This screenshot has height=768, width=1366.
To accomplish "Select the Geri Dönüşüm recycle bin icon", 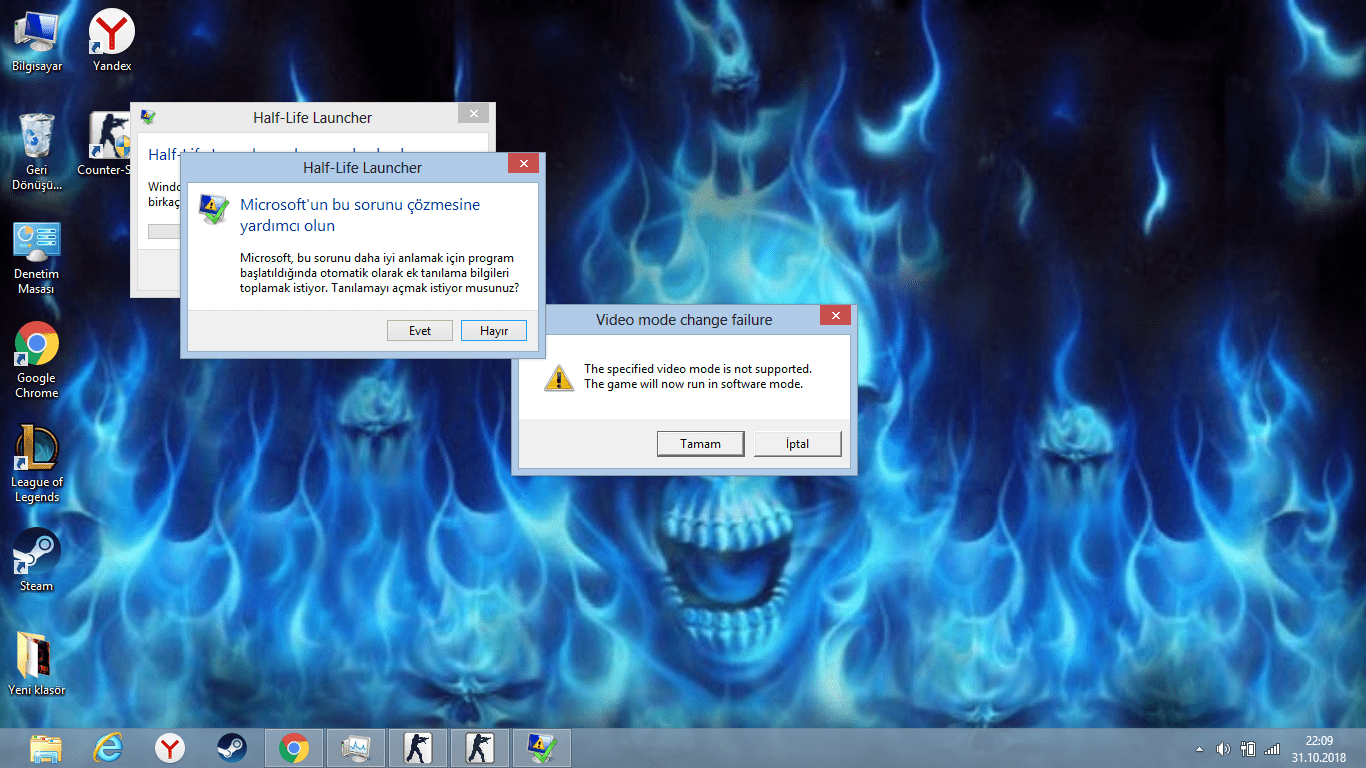I will [37, 152].
